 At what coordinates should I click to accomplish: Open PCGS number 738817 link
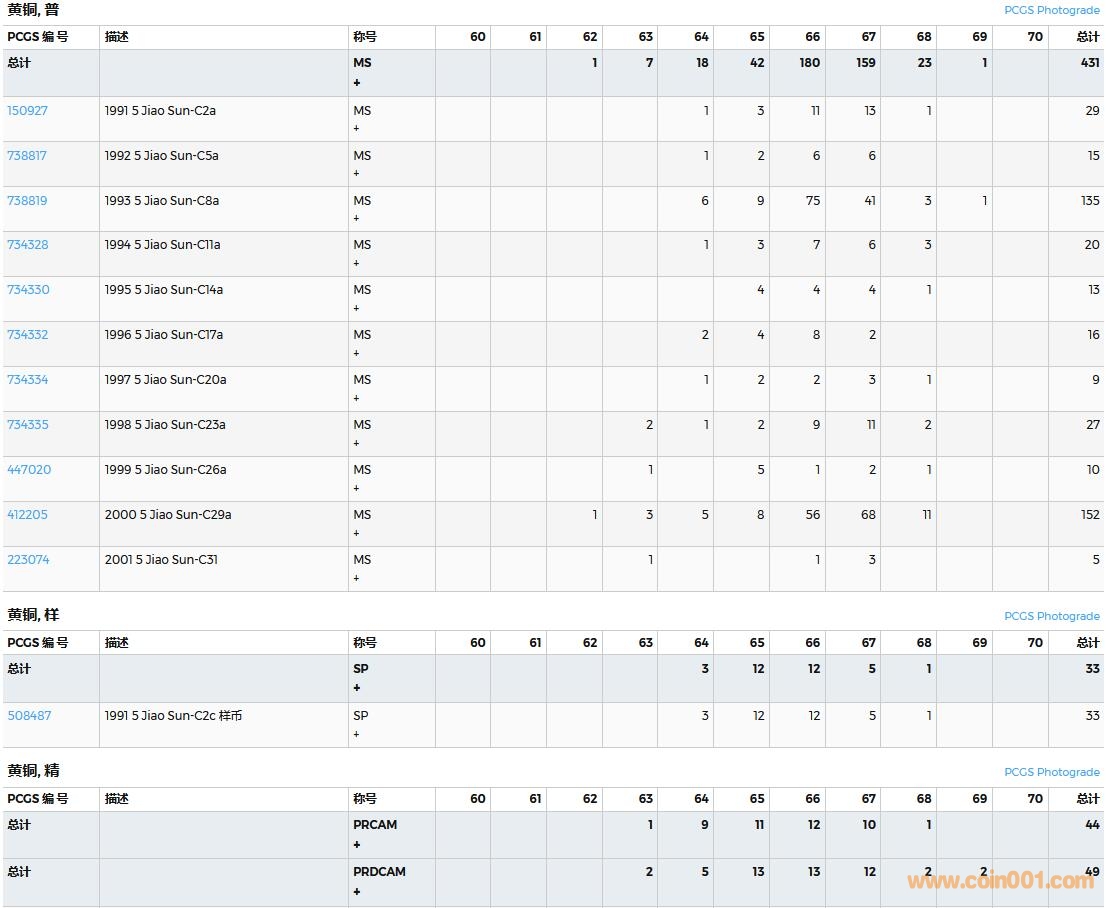[x=27, y=156]
